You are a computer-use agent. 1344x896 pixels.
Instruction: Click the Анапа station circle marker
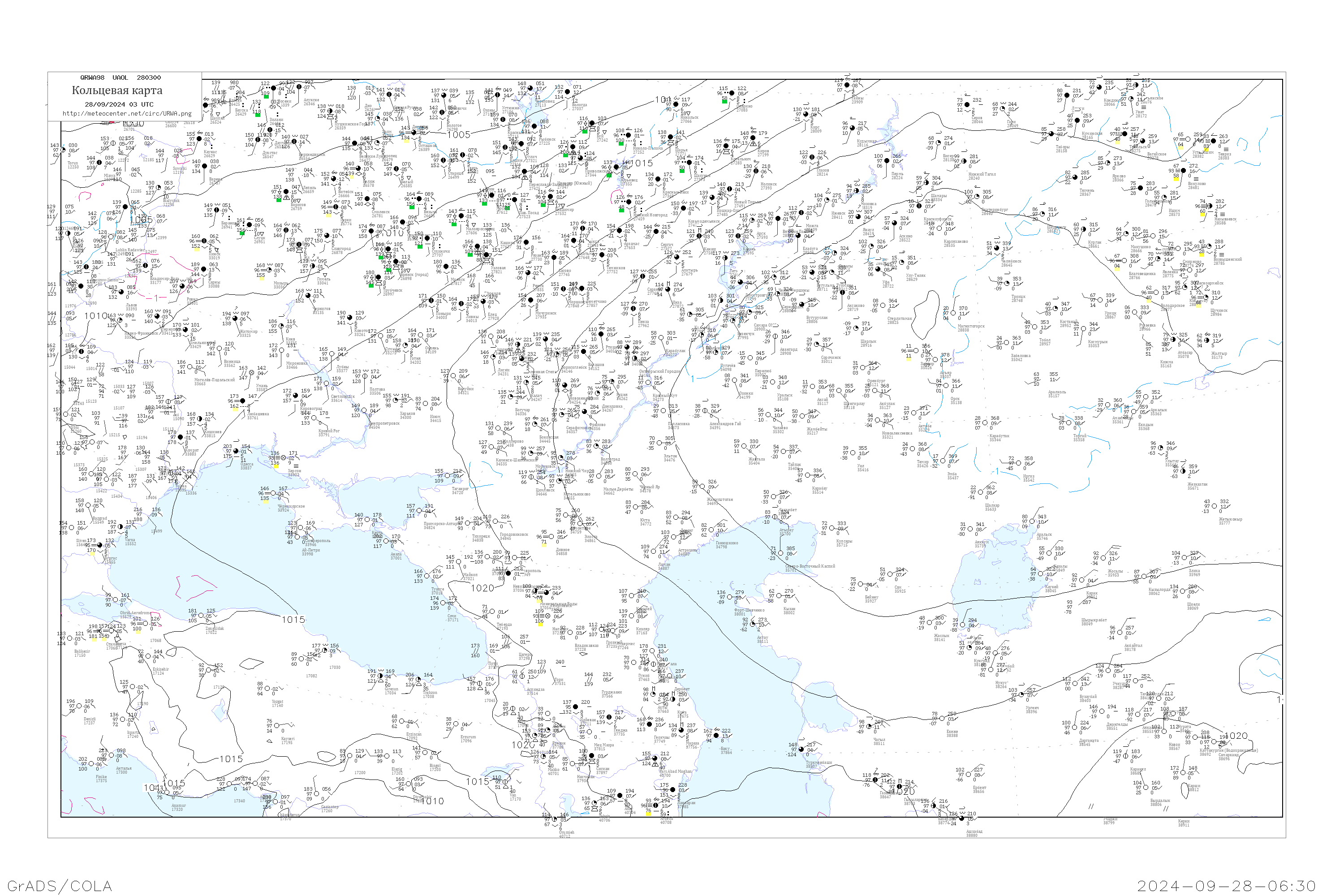386,541
